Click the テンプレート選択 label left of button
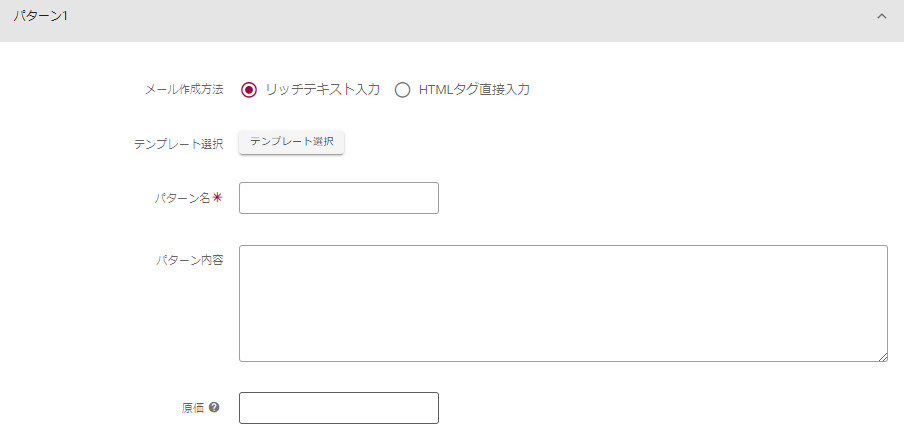Image resolution: width=904 pixels, height=435 pixels. 178,144
